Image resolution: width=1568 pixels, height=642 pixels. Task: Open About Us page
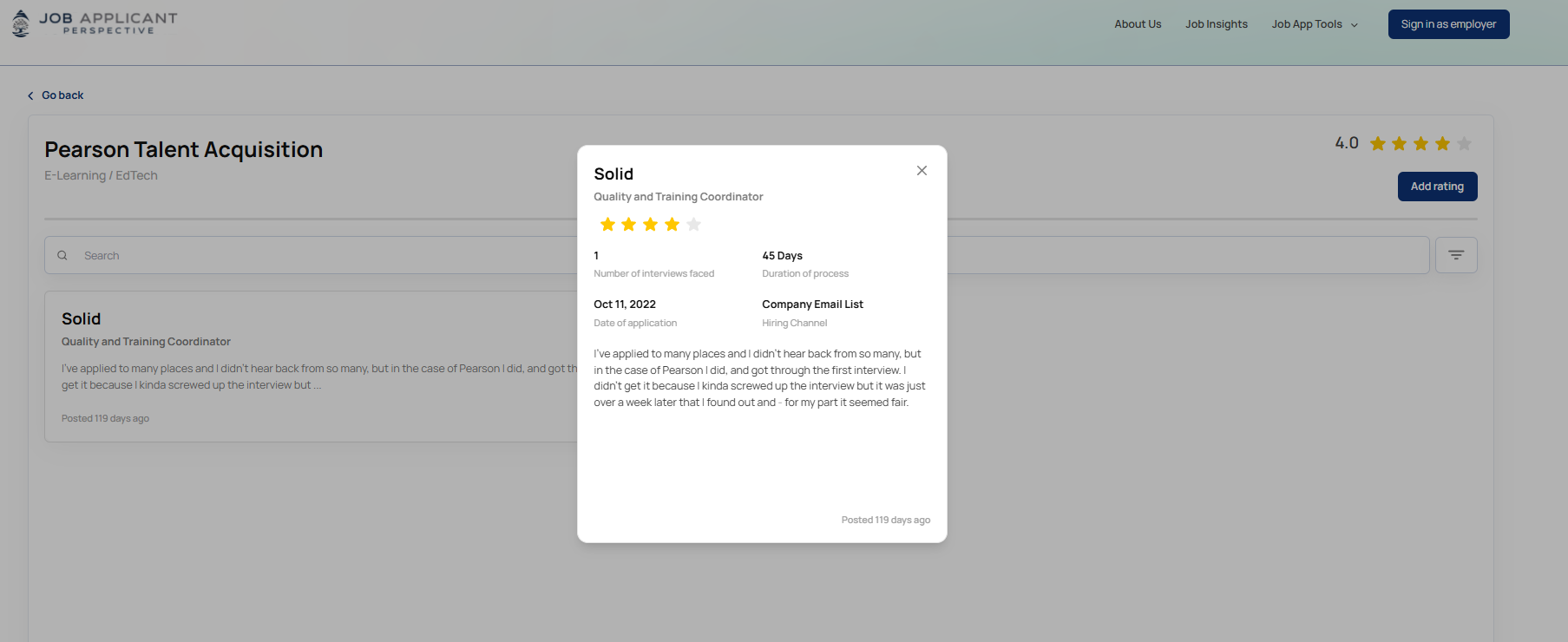point(1138,24)
